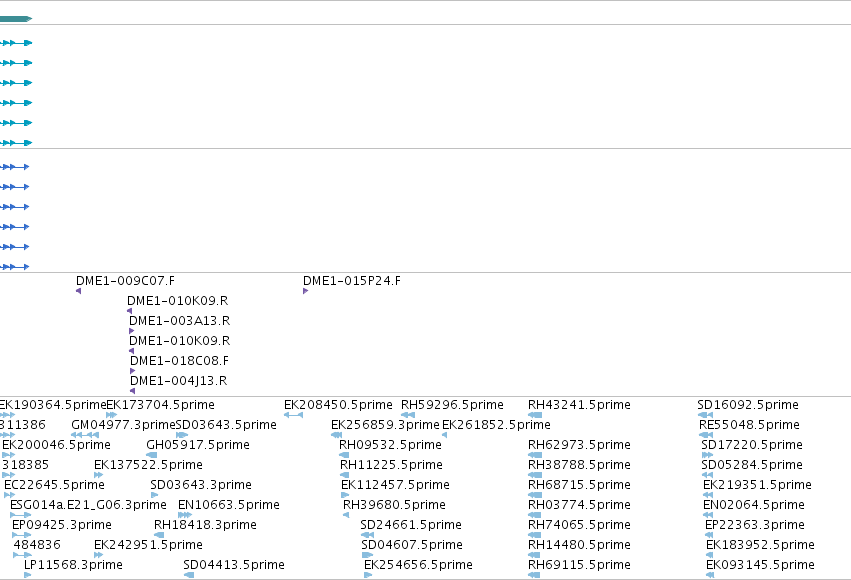Screen dimensions: 851x580
Task: Click the RH62973.5prime label
Action: 579,445
